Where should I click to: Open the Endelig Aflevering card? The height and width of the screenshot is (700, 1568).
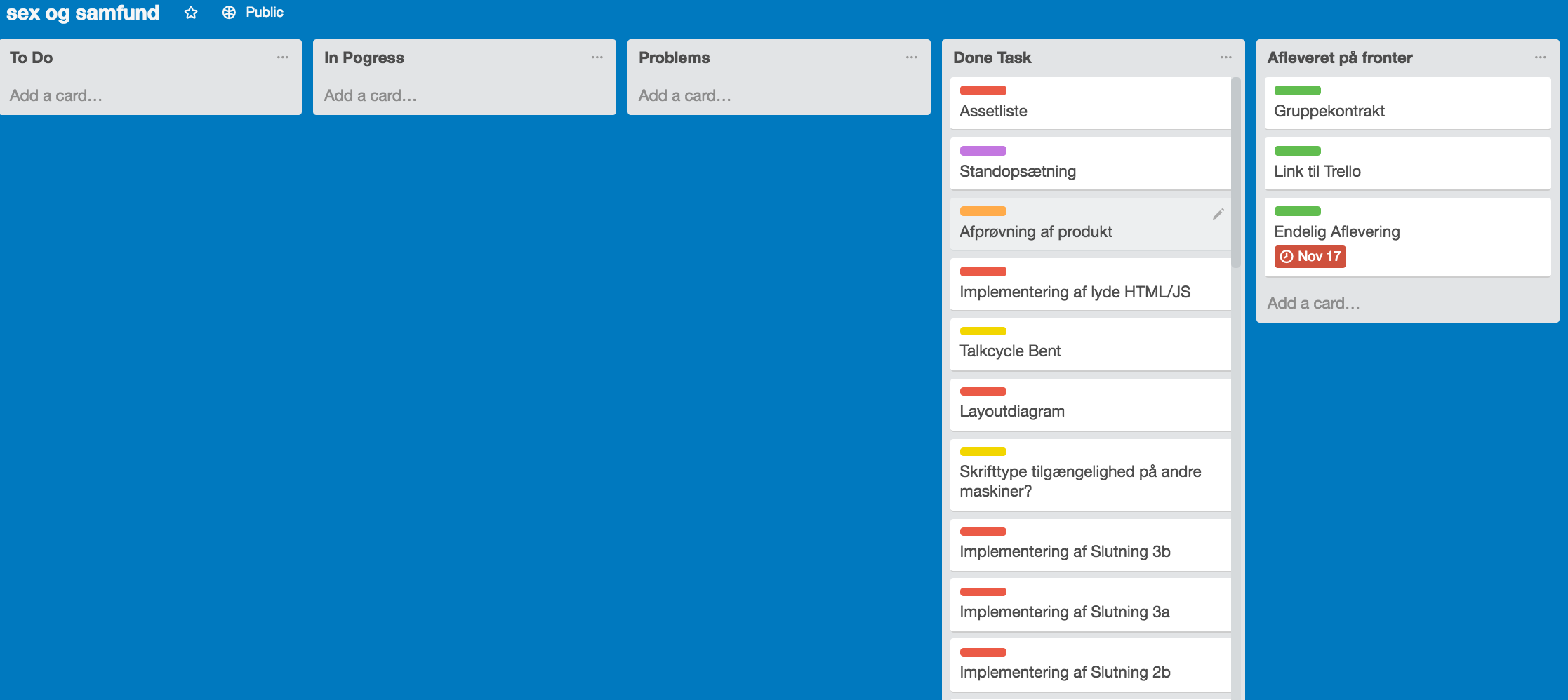point(1408,237)
